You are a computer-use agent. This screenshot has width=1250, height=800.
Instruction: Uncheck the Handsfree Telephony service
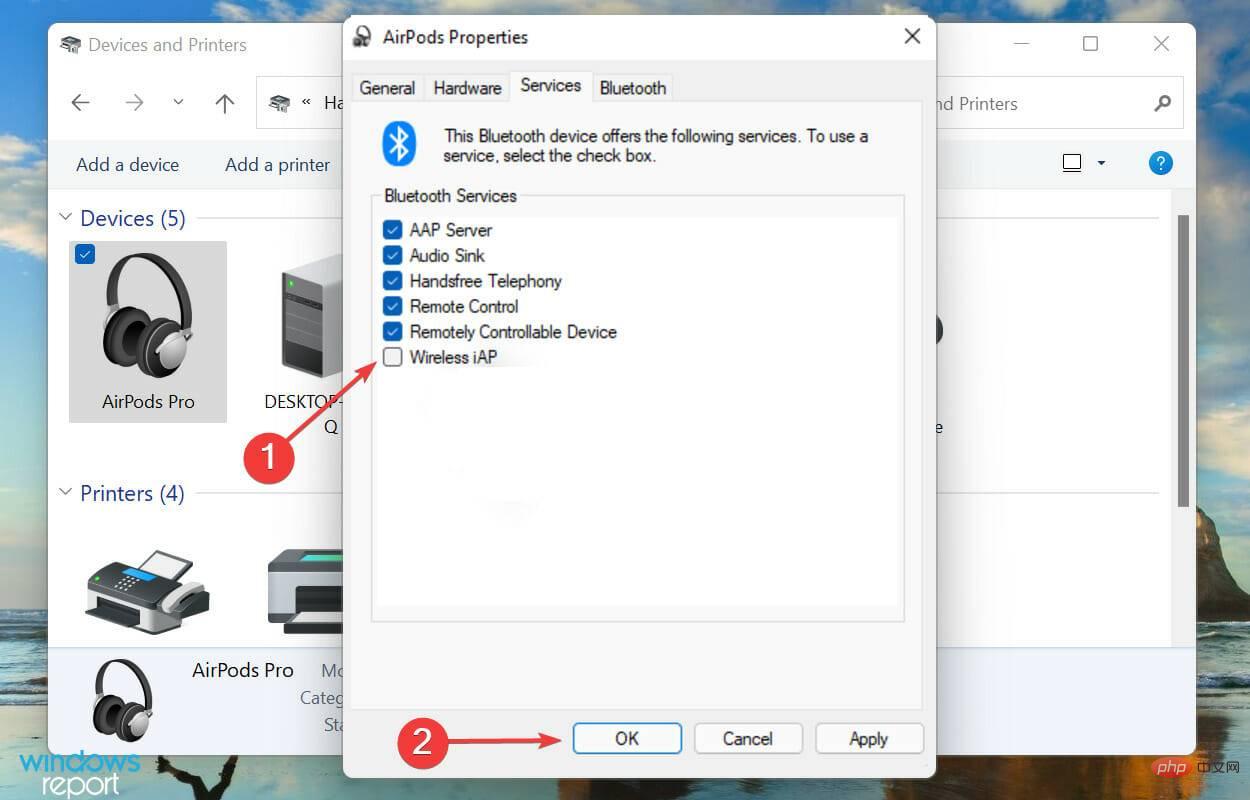tap(393, 281)
